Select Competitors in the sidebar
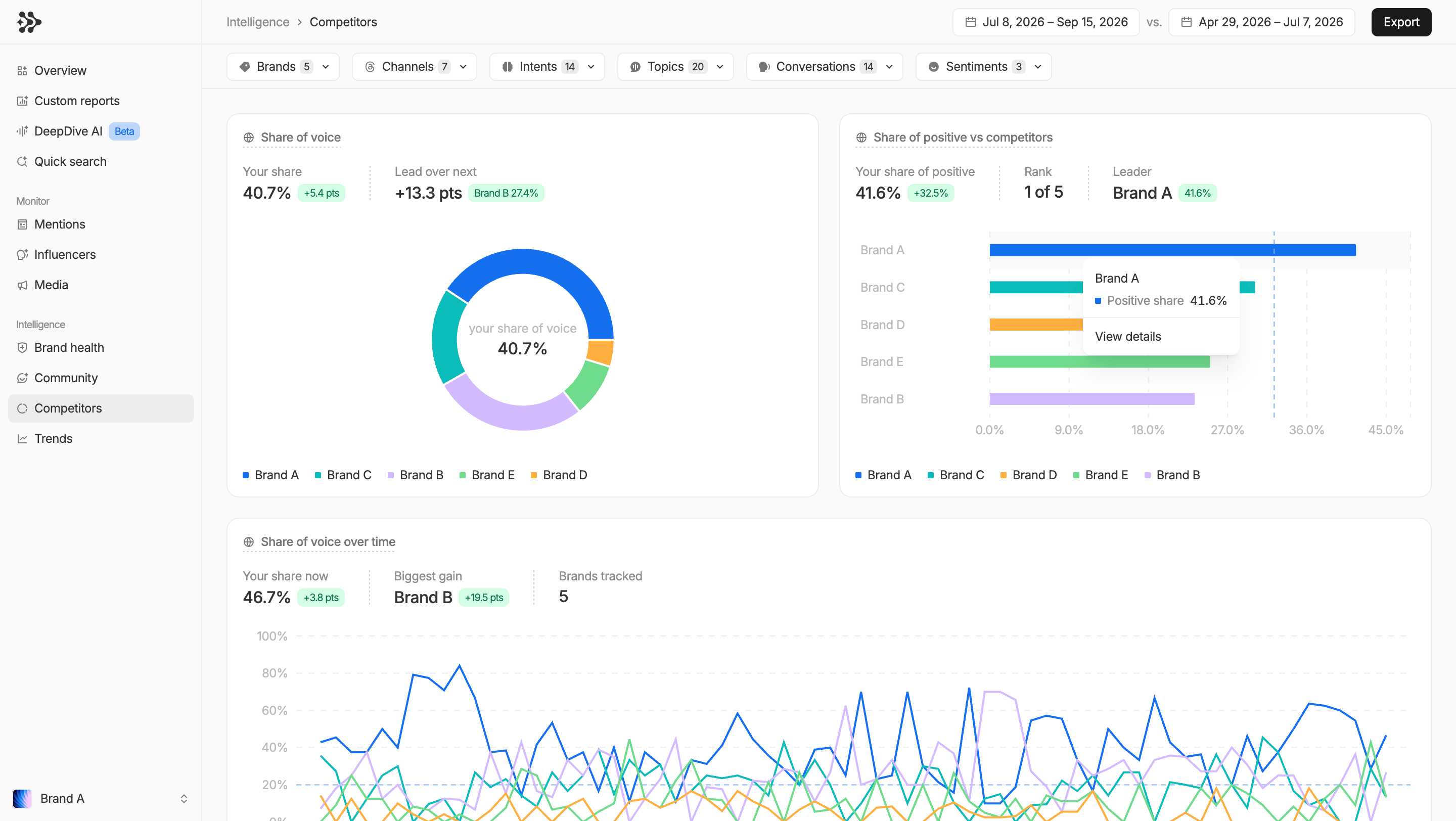 (101, 408)
